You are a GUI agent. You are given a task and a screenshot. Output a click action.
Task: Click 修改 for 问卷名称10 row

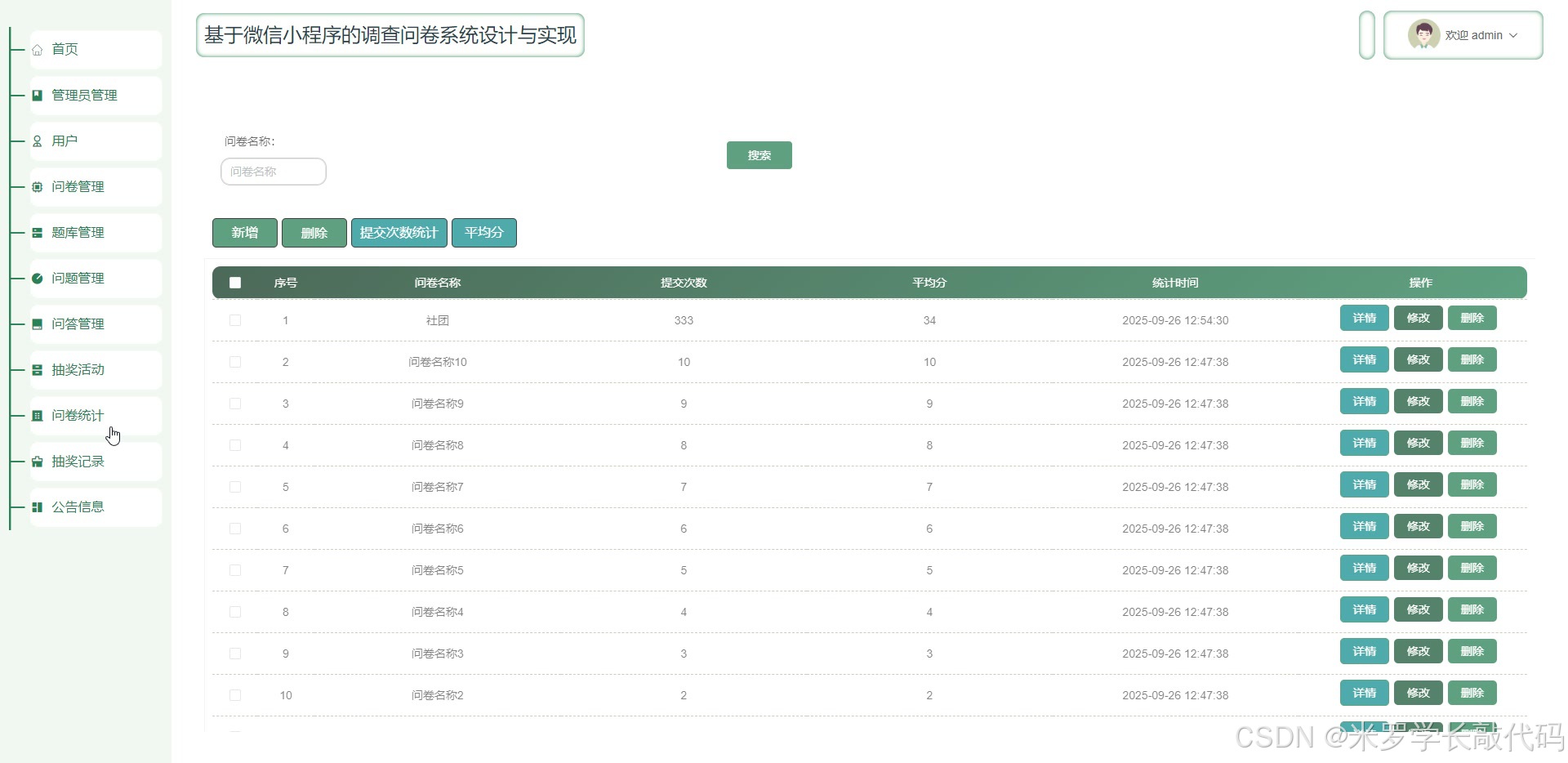pyautogui.click(x=1418, y=359)
